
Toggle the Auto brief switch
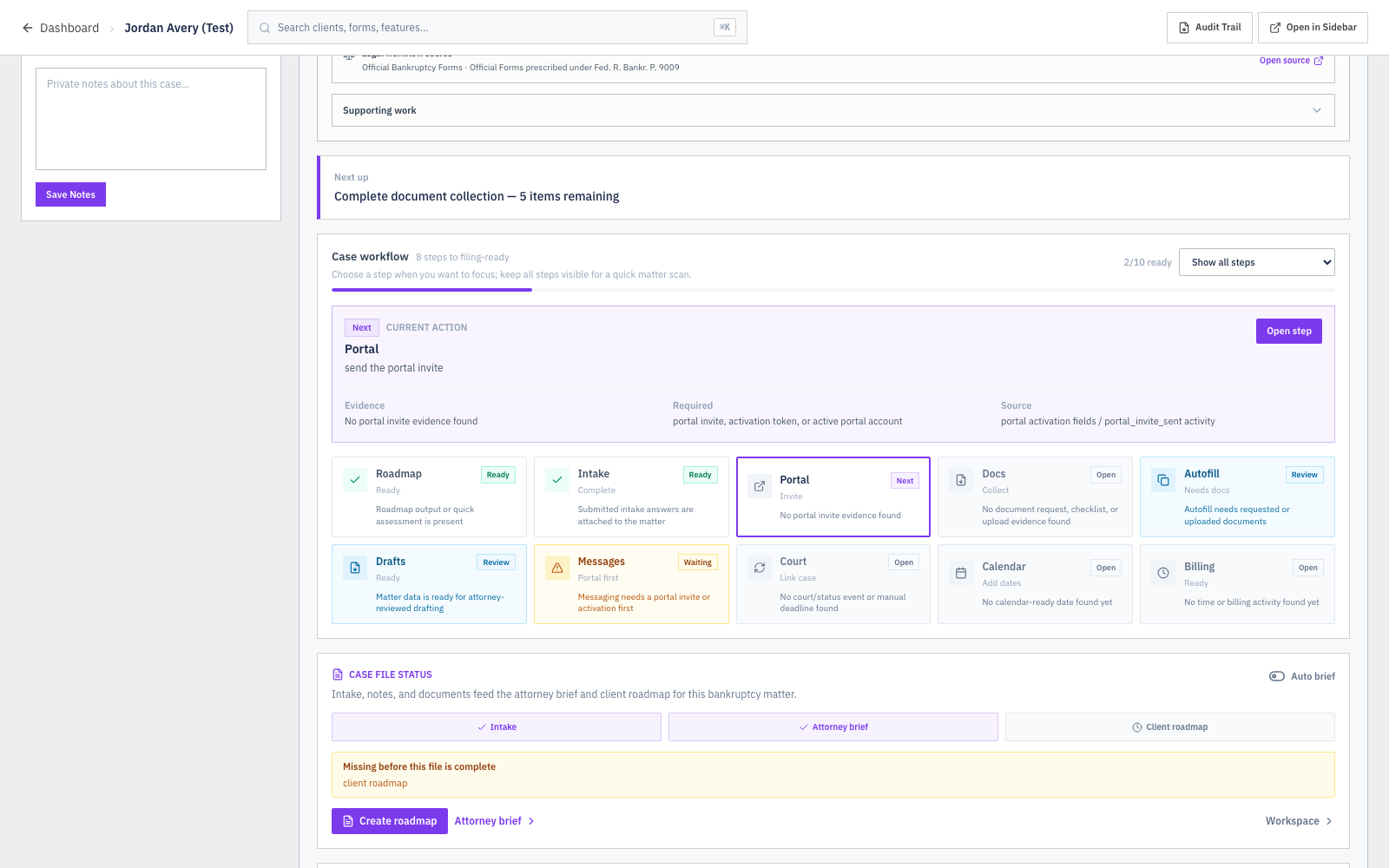(1277, 676)
